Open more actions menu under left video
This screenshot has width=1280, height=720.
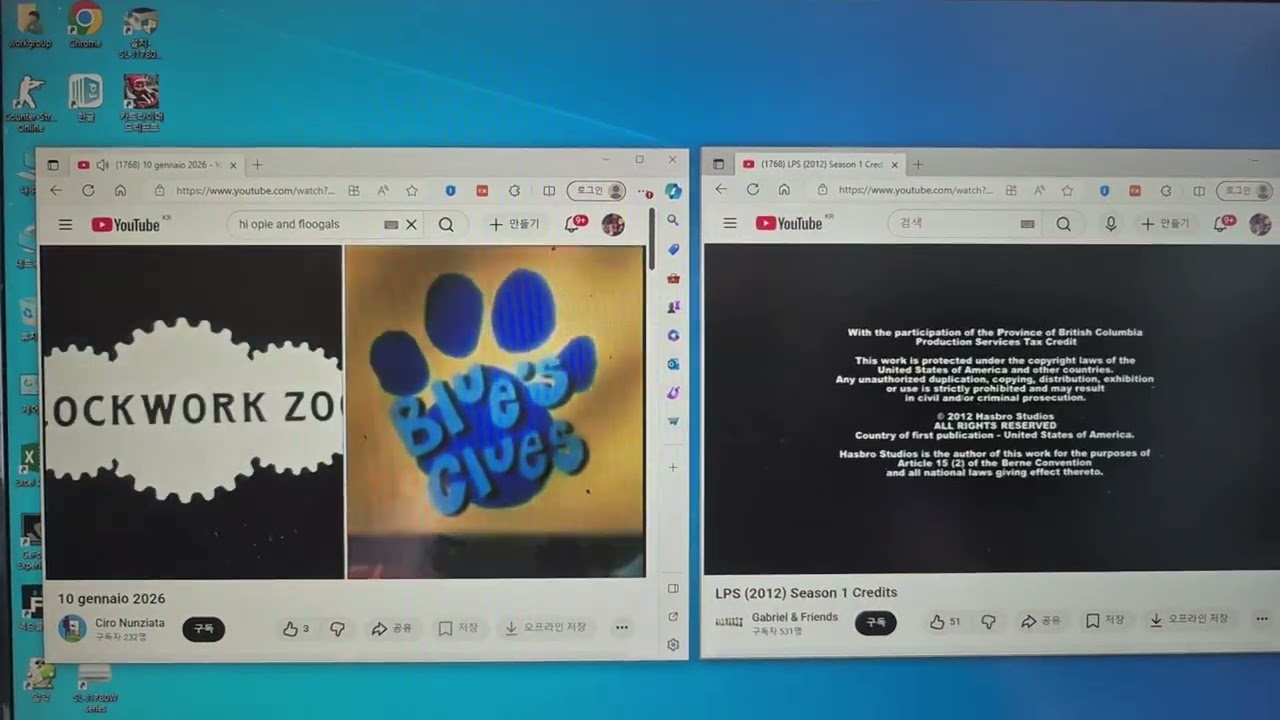pyautogui.click(x=621, y=628)
